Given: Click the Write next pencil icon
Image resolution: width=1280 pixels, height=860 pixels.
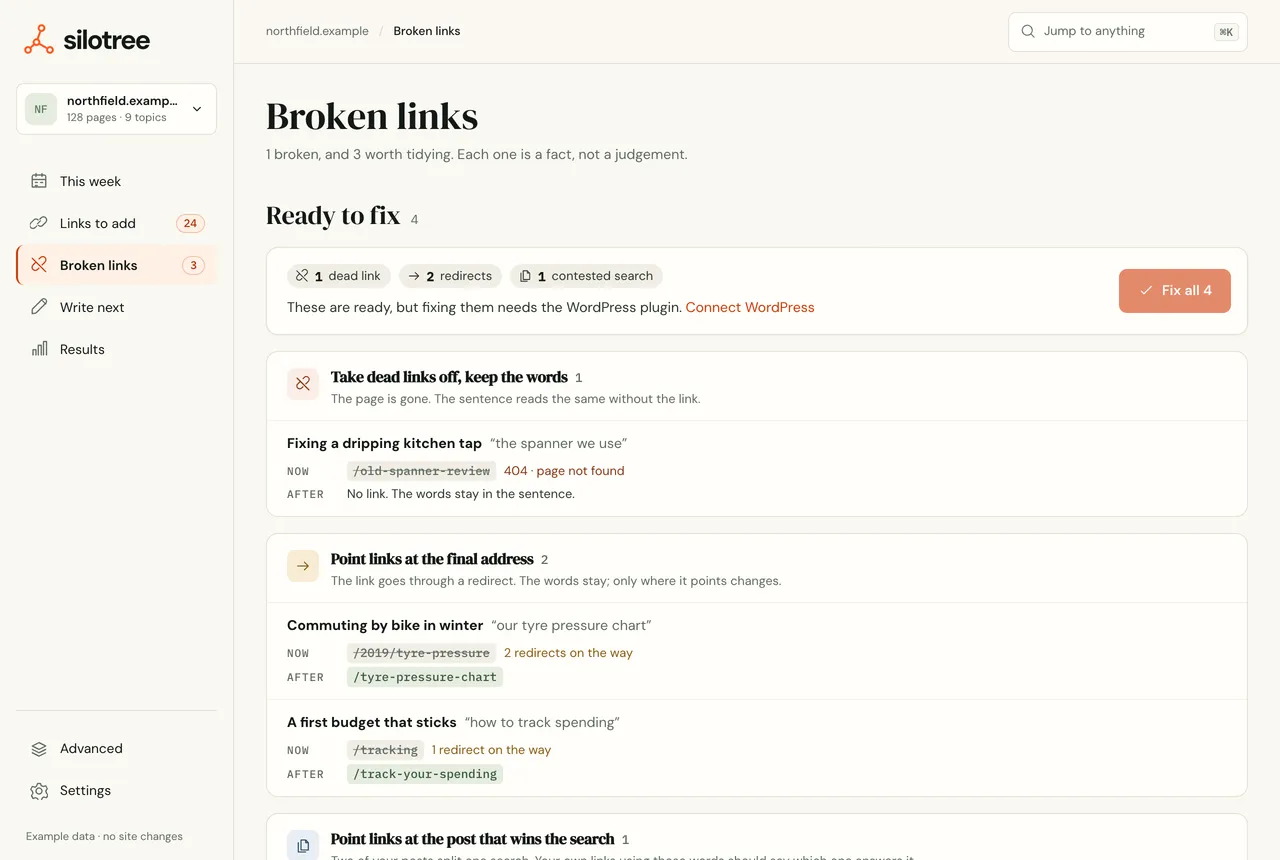Looking at the screenshot, I should coord(39,307).
